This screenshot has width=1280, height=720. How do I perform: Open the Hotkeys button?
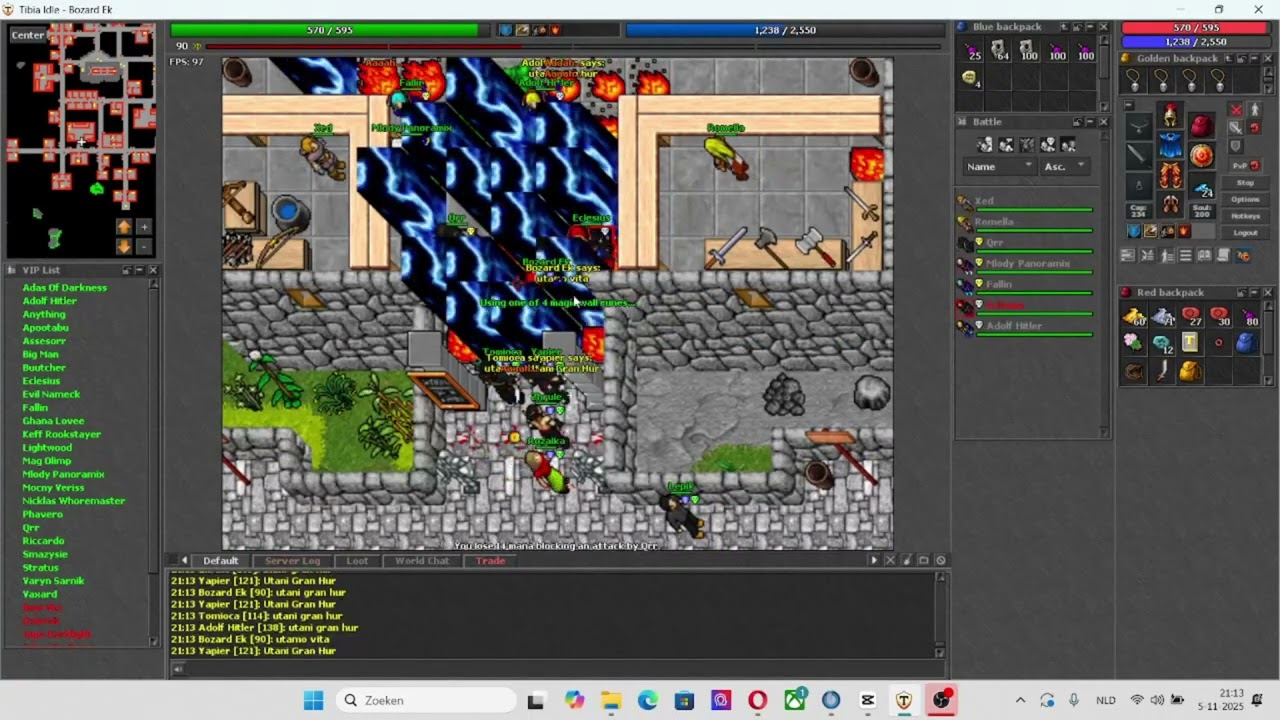[1245, 216]
